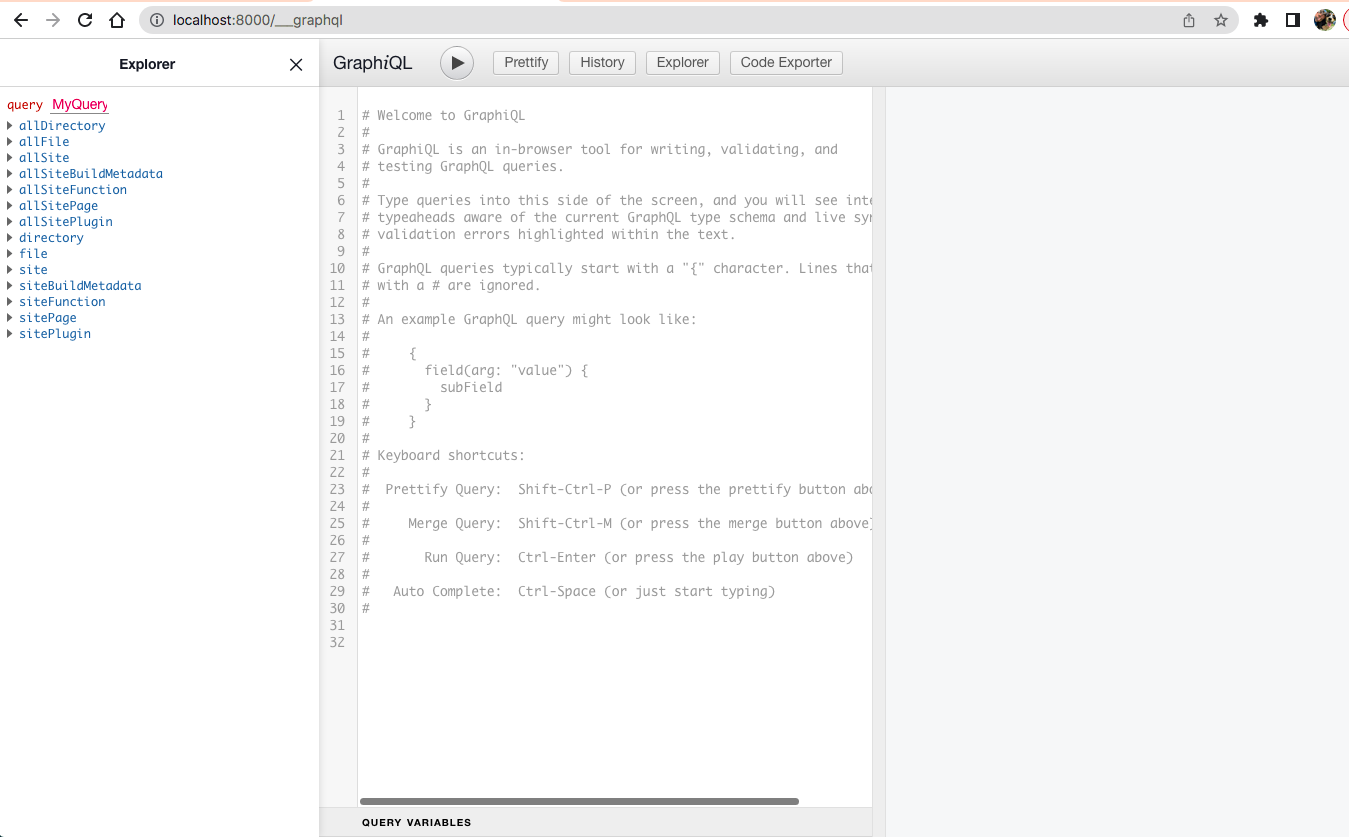
Task: Toggle the browser side panel icon
Action: [x=1293, y=20]
